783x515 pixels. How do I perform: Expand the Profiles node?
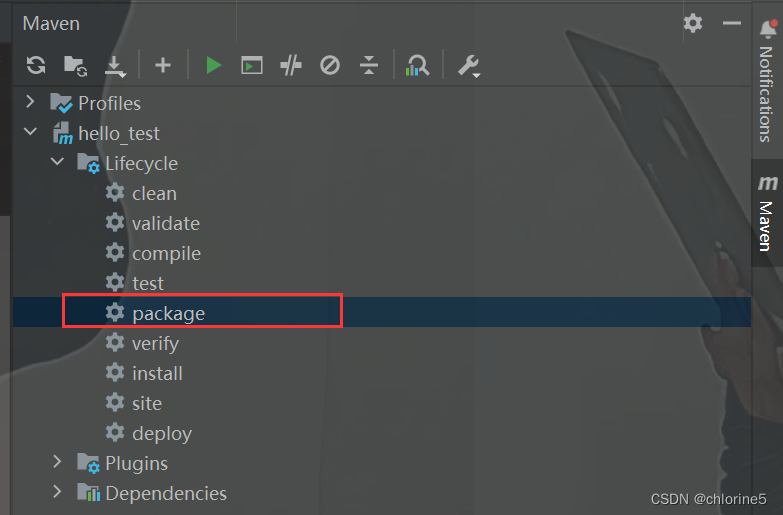(30, 102)
